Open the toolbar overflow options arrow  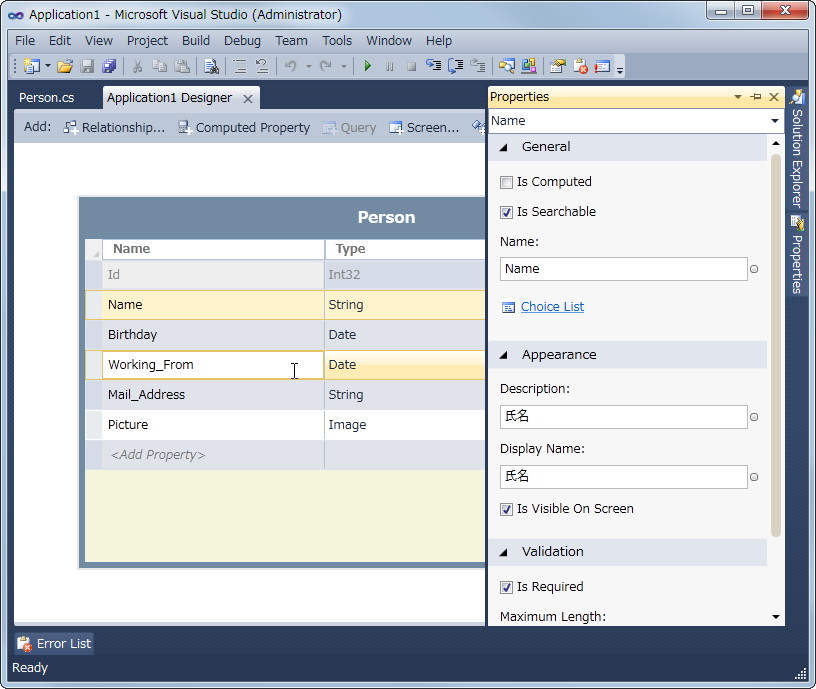click(x=619, y=69)
